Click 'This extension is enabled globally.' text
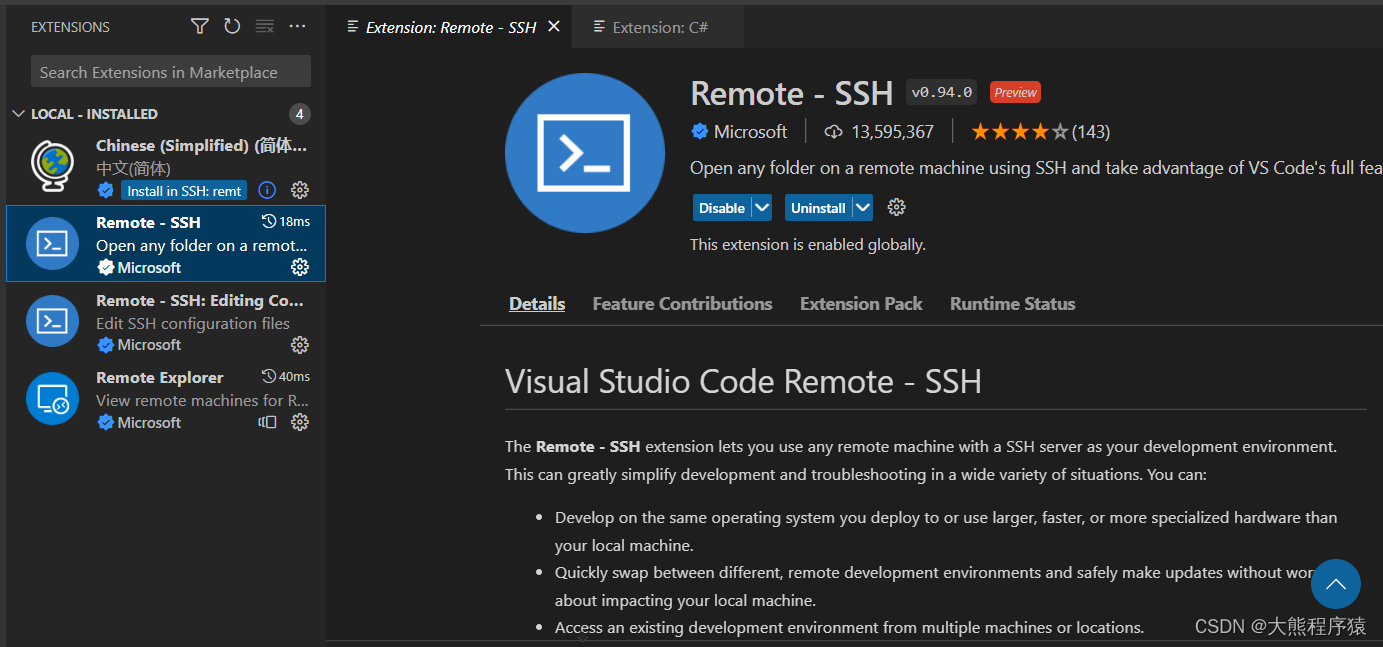1383x647 pixels. click(x=808, y=244)
